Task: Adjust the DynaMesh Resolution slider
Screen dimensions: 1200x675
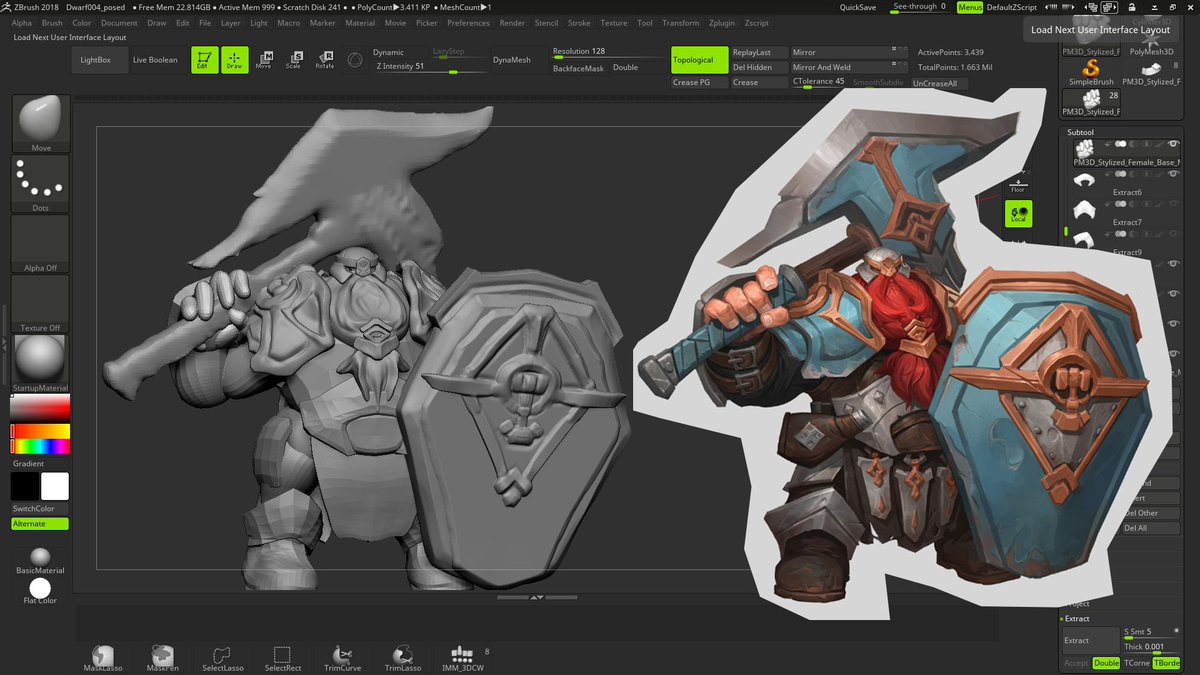Action: pyautogui.click(x=609, y=52)
